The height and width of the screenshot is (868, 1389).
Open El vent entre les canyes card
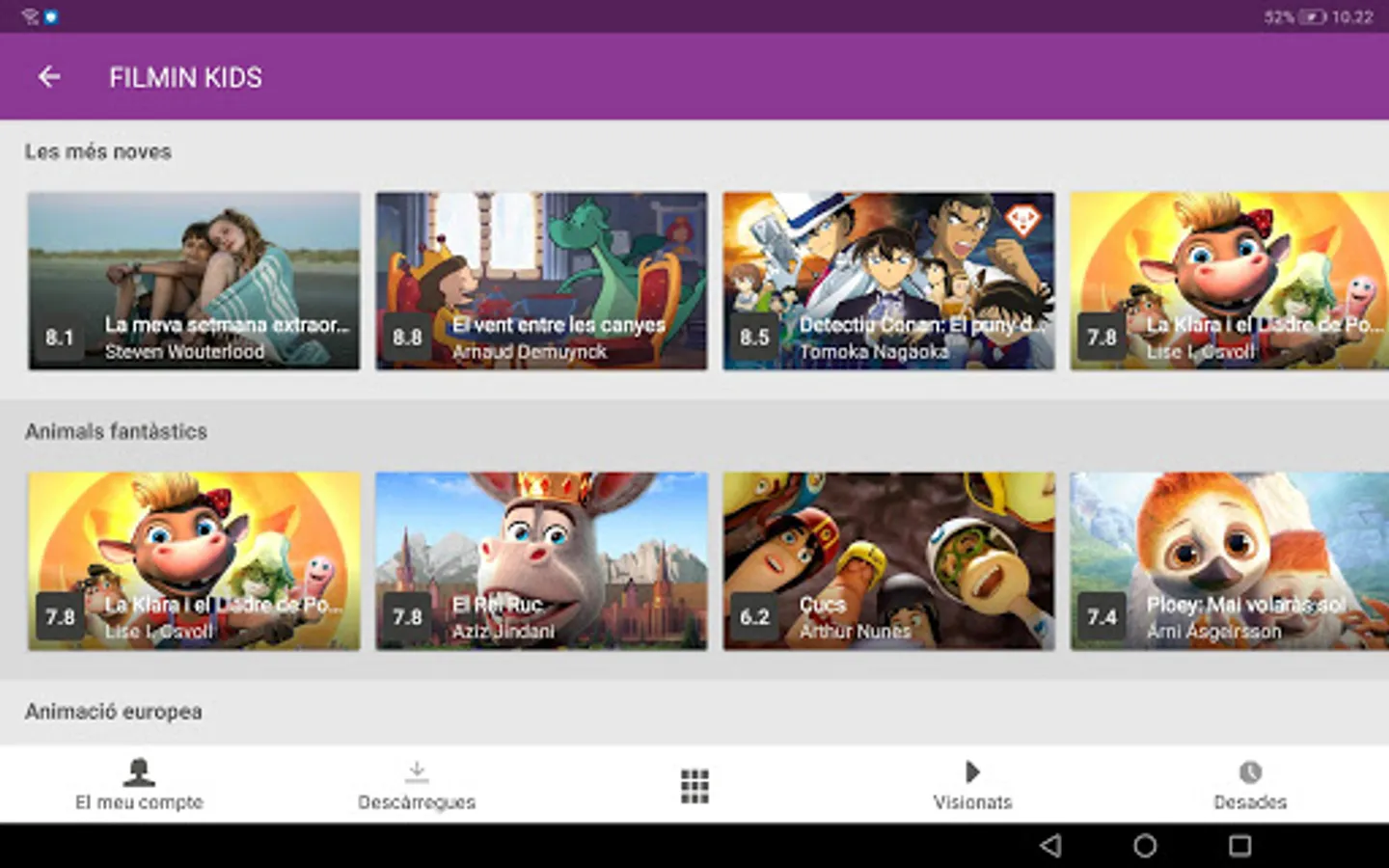click(541, 281)
